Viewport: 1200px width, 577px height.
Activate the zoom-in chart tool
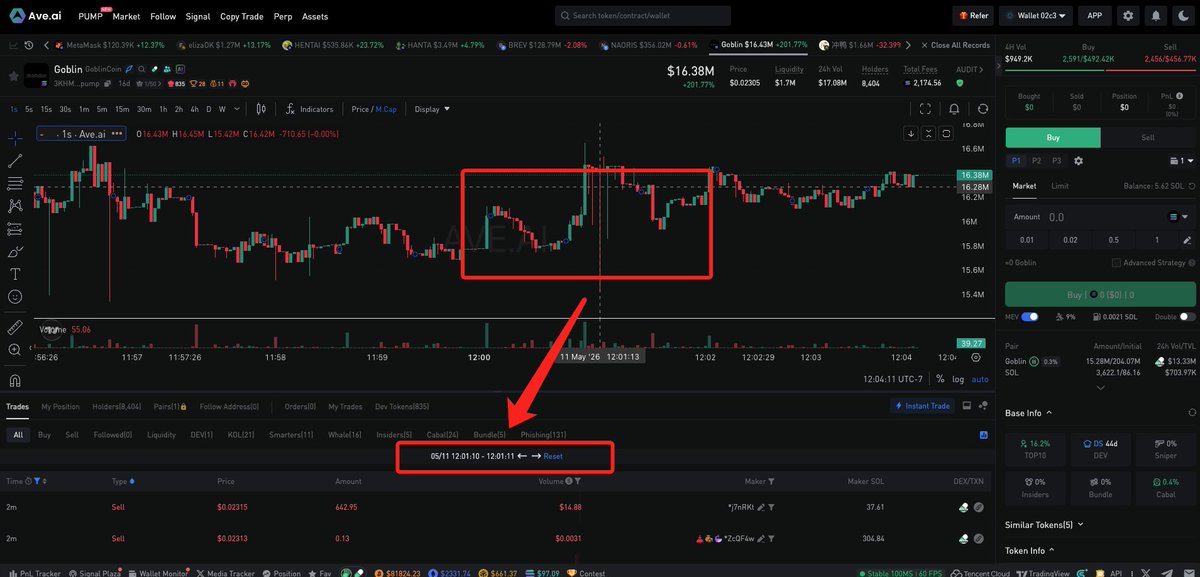(15, 350)
